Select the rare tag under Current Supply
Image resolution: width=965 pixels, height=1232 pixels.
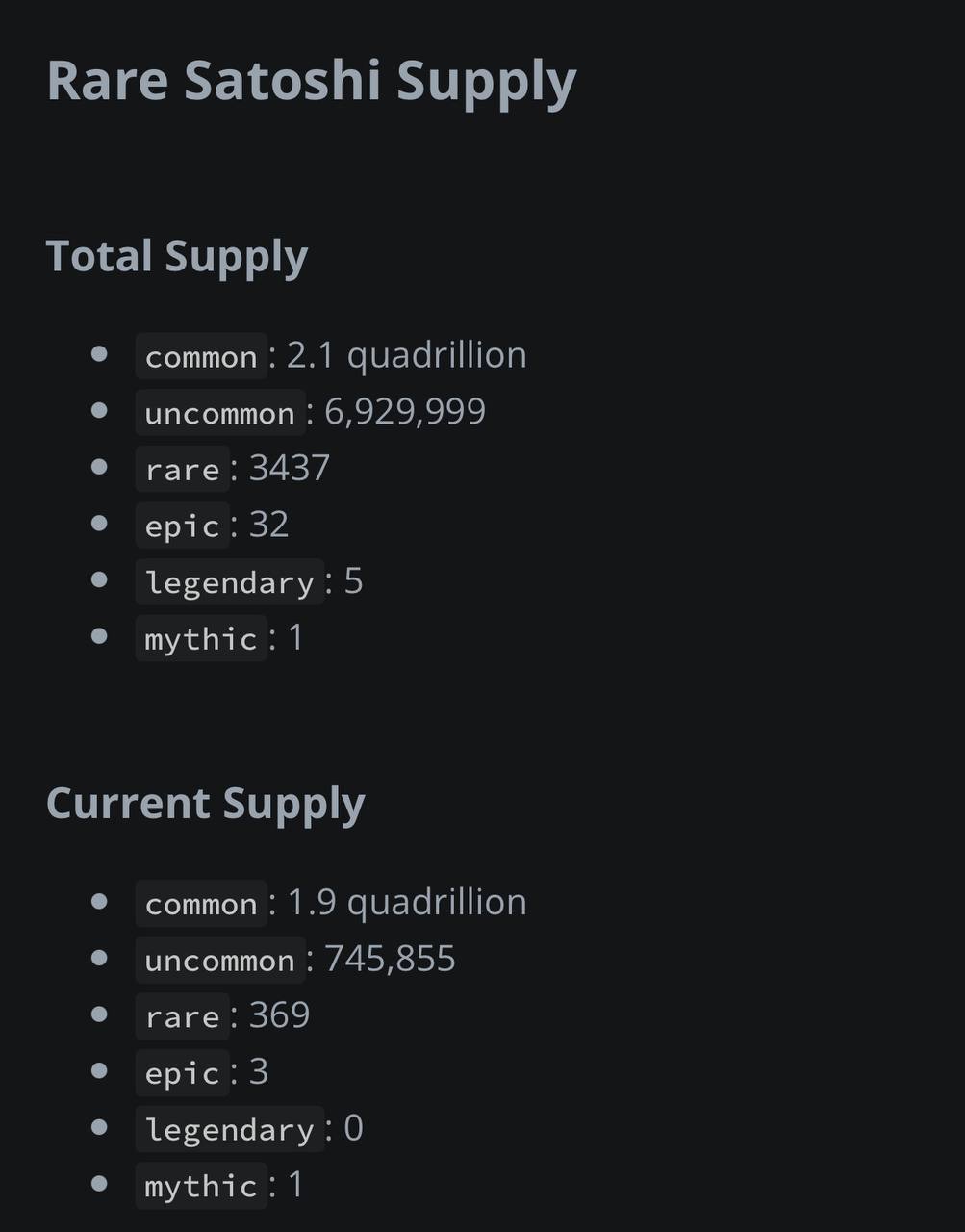(183, 1016)
